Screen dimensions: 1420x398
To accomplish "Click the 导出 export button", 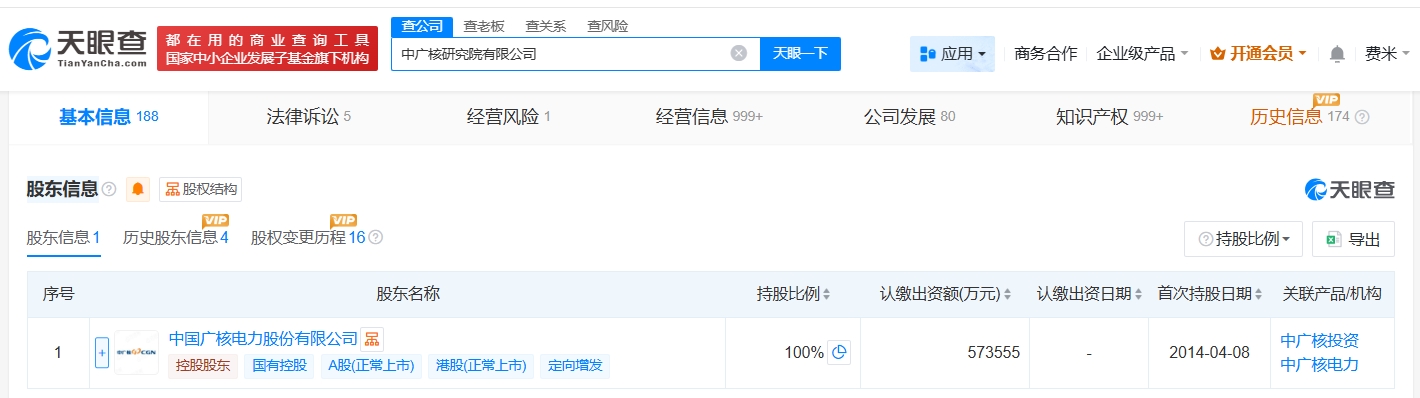I will click(1353, 239).
